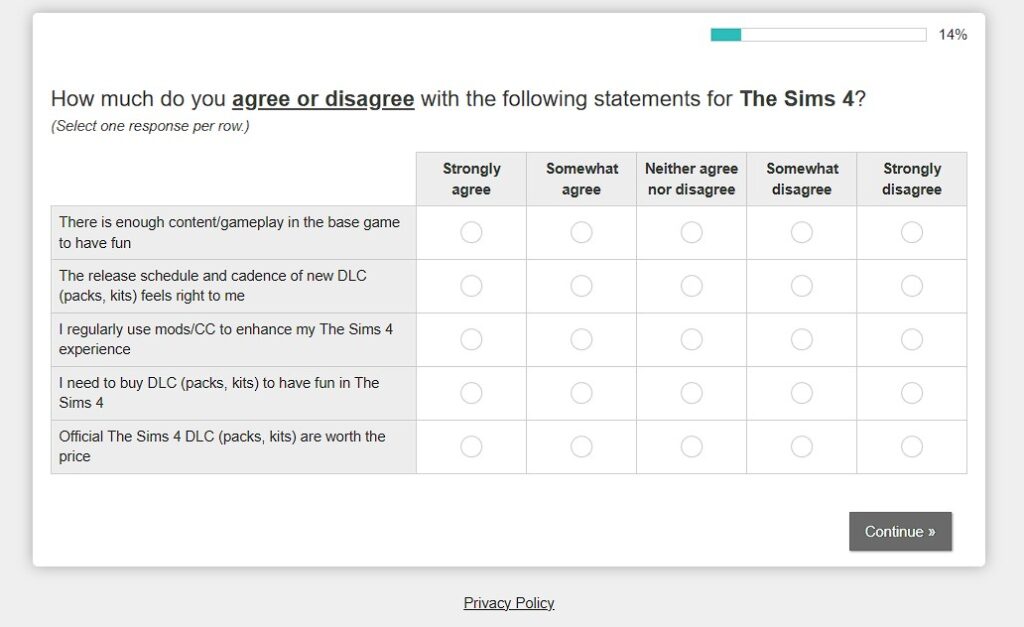
Task: Mark Strongly agree for regularly using mods/CC
Action: [x=471, y=340]
